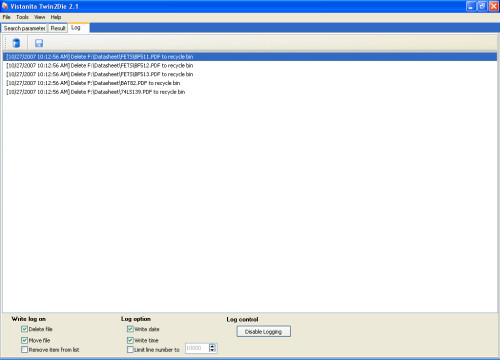Screen dimensions: 500x360
Task: Toggle the Write time checkbox
Action: click(x=130, y=340)
